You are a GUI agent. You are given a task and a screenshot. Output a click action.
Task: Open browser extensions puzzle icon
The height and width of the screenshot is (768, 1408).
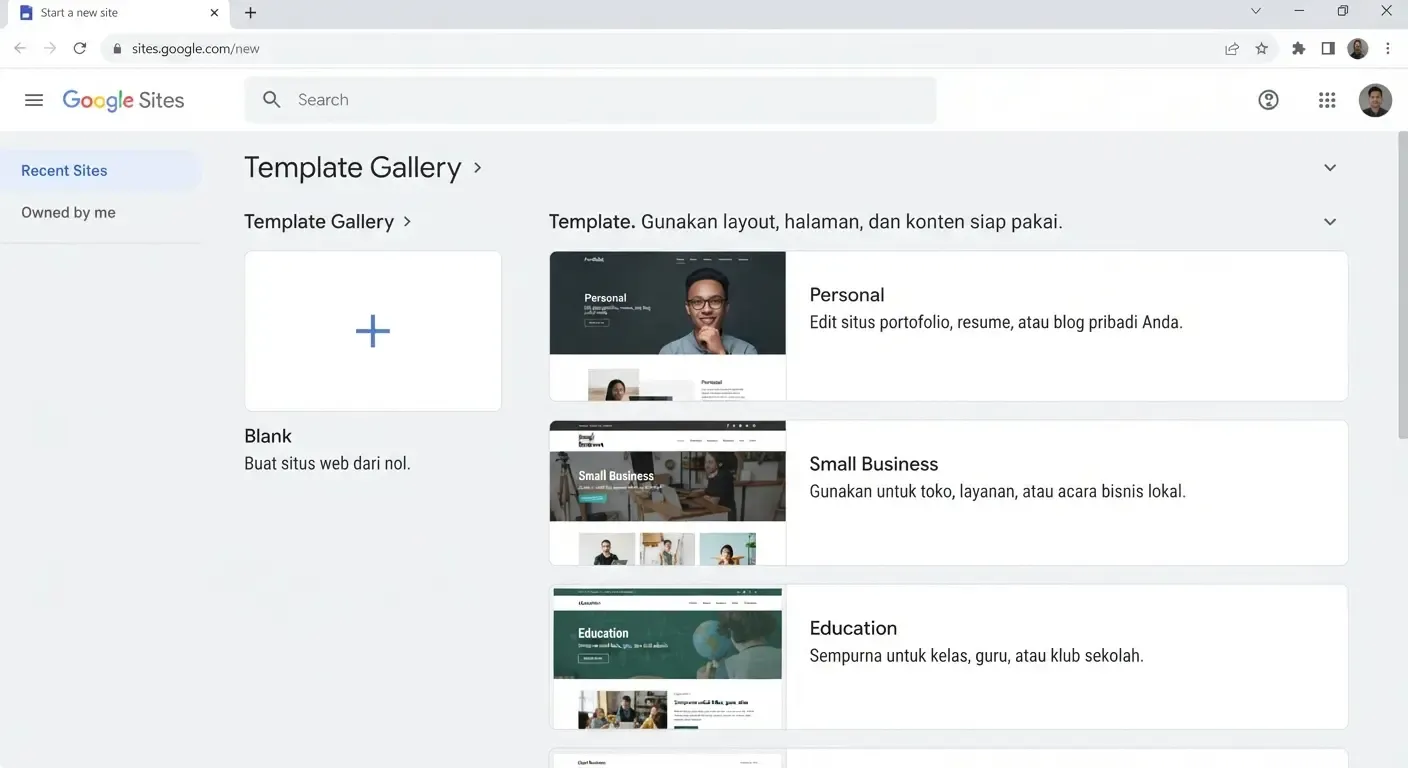point(1298,48)
